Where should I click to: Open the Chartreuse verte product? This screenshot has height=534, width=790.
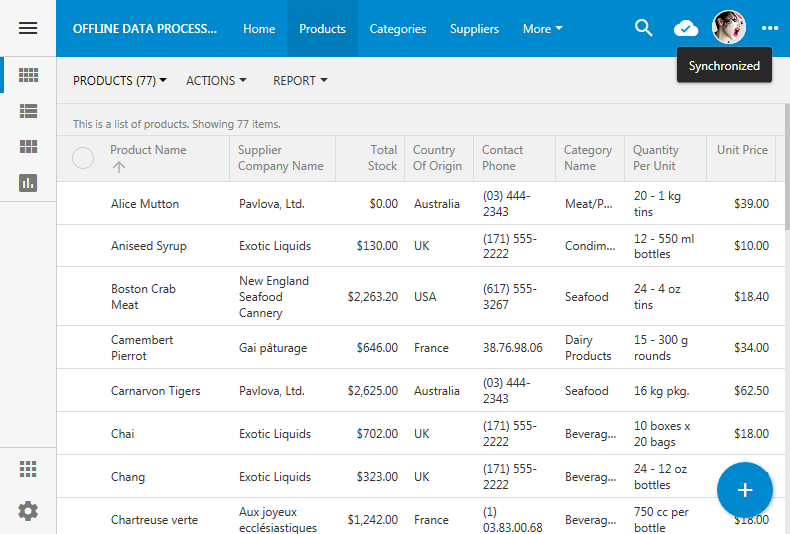pos(154,520)
